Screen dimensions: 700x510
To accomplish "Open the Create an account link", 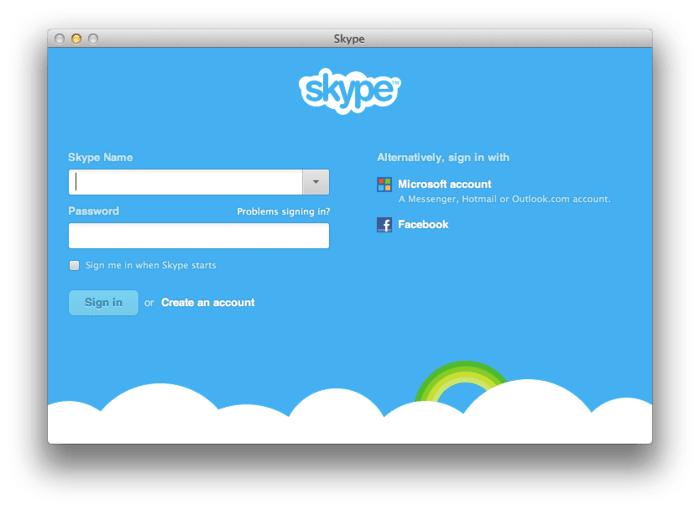I will tap(208, 302).
